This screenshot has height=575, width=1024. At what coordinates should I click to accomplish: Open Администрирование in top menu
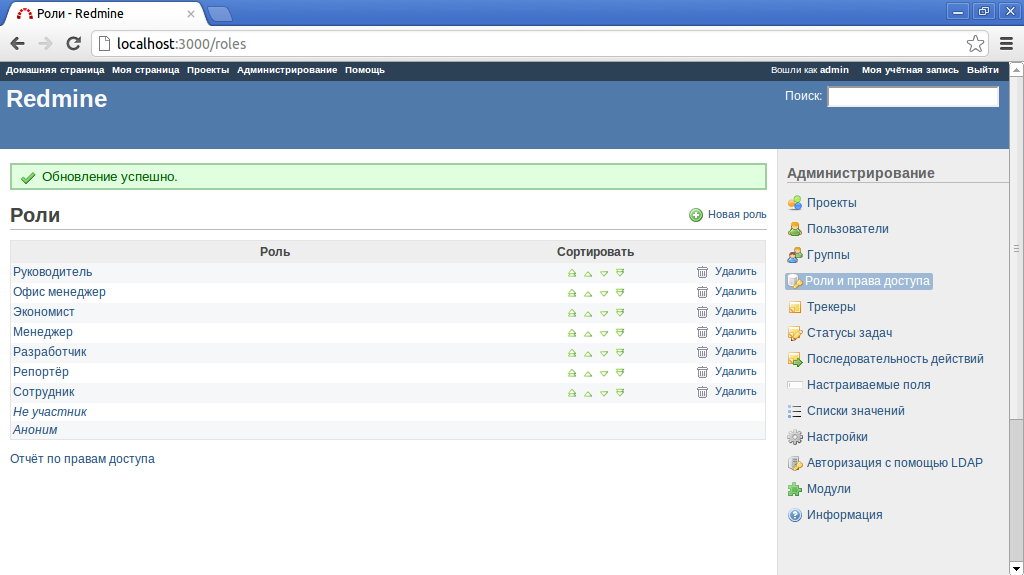(287, 70)
